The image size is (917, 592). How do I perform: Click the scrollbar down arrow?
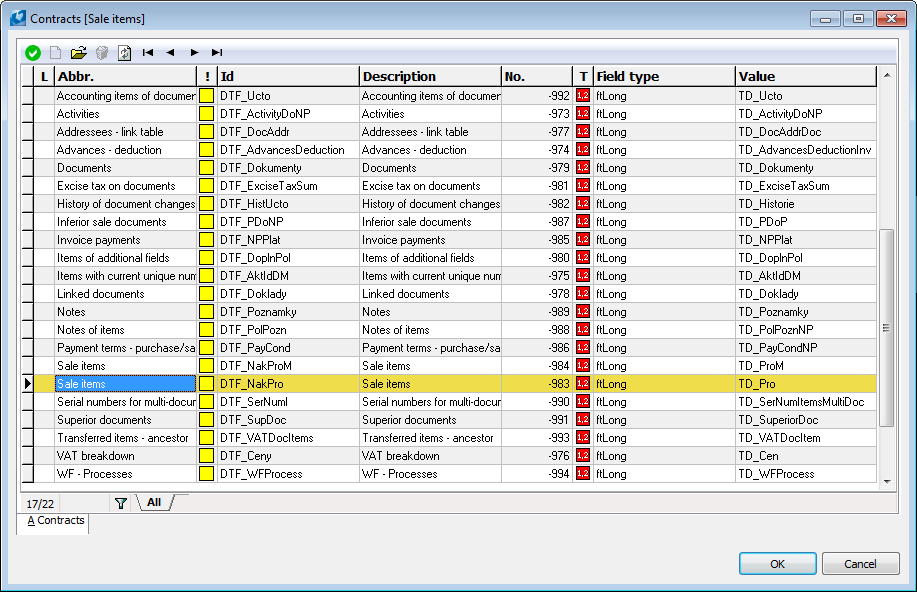(887, 481)
